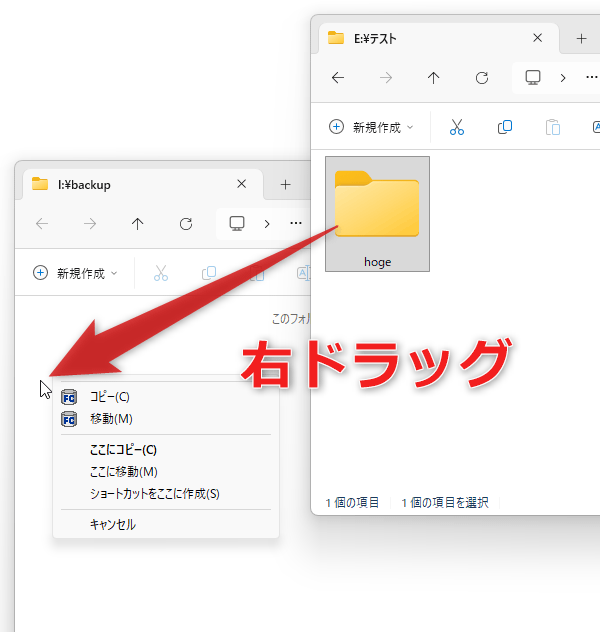Open 新規作成 dropdown in I:¥backup window
Viewport: 600px width, 632px height.
point(75,273)
